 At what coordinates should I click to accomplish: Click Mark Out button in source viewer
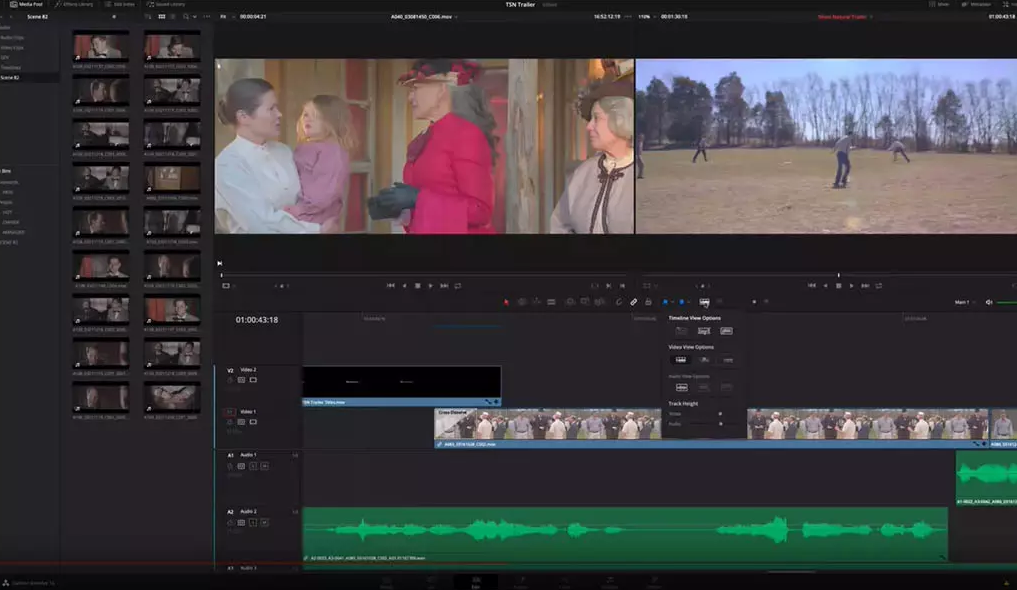tap(622, 285)
